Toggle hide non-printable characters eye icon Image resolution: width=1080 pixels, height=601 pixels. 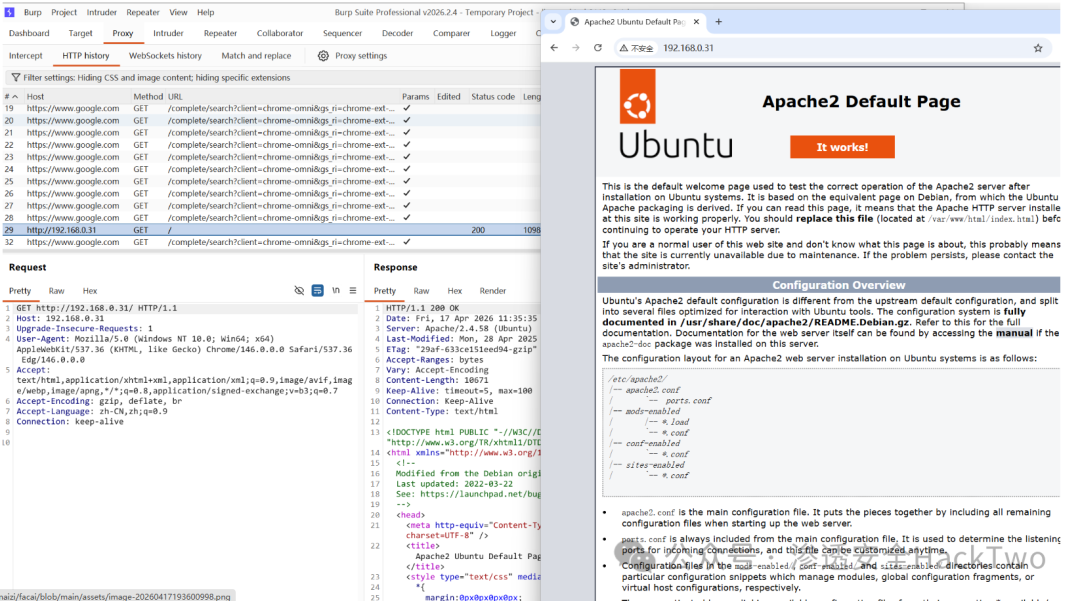tap(299, 291)
